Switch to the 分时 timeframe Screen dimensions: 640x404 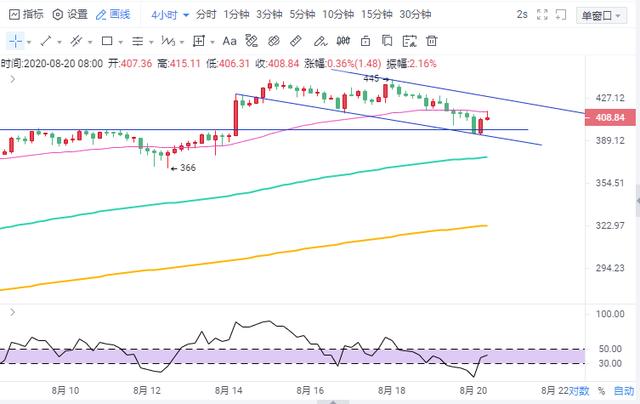tap(206, 15)
